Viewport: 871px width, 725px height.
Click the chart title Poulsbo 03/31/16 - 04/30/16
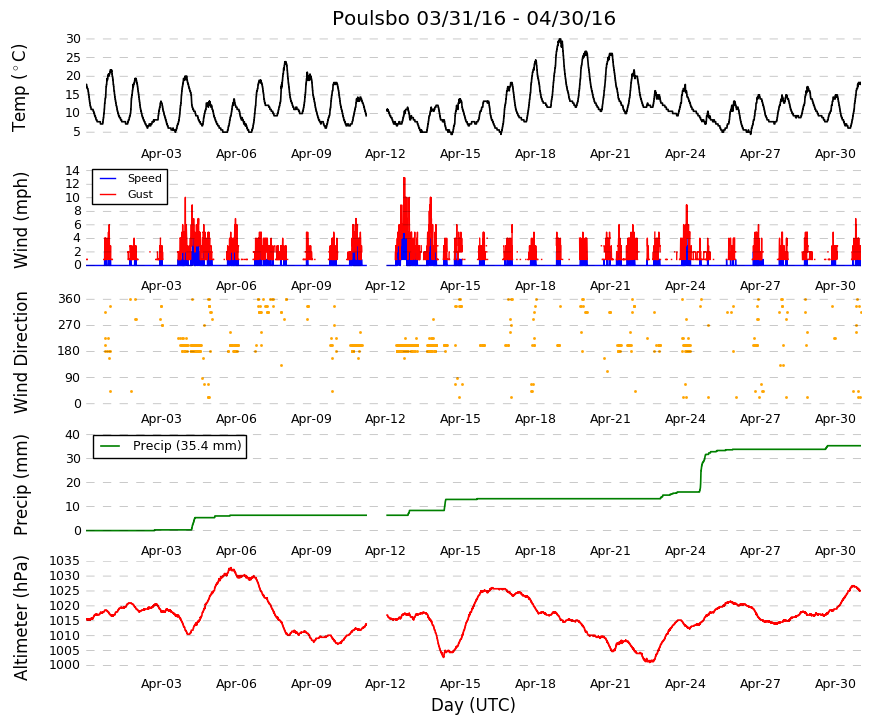[x=473, y=18]
